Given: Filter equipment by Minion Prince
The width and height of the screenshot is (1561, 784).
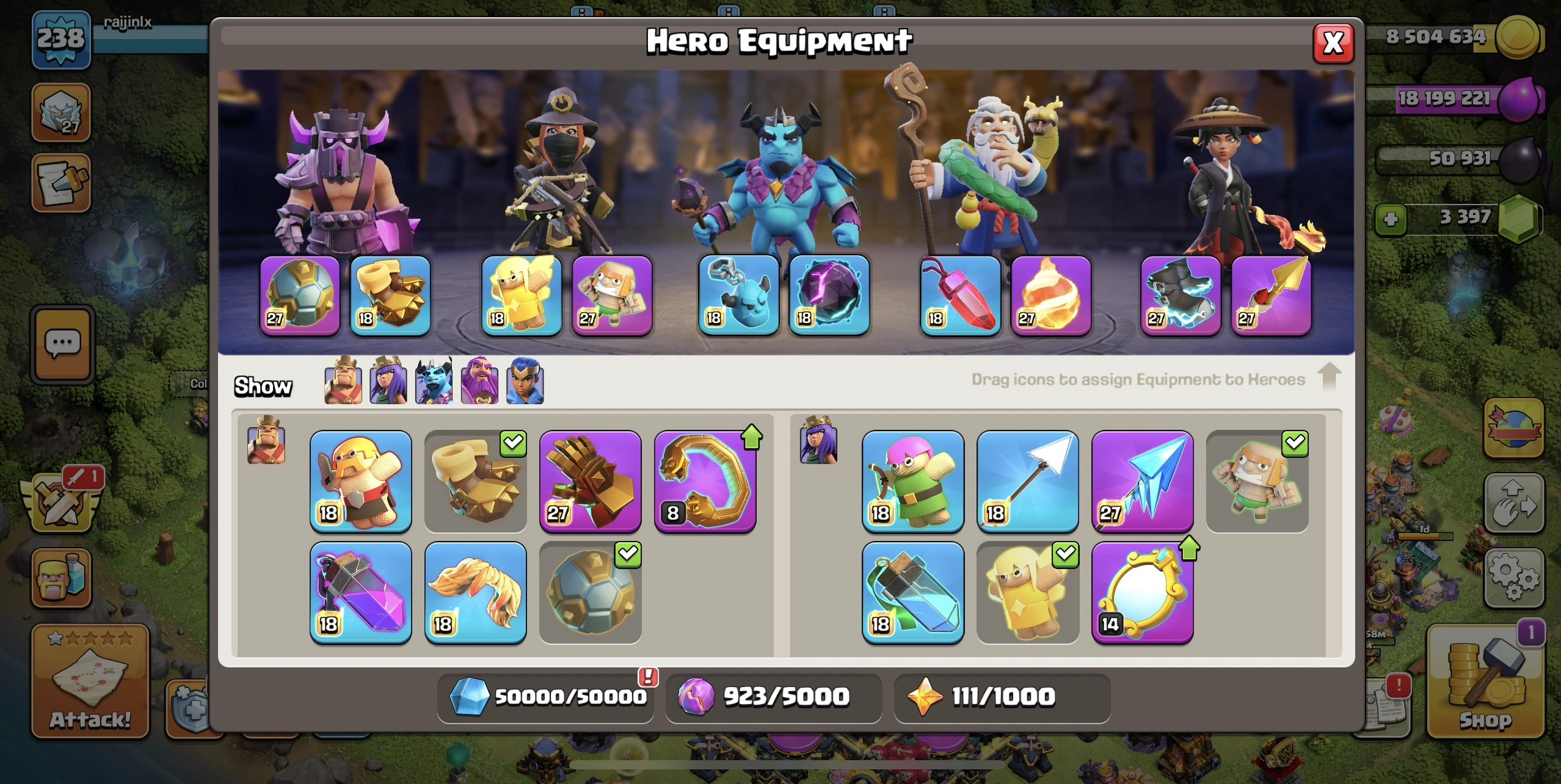Looking at the screenshot, I should pos(434,380).
